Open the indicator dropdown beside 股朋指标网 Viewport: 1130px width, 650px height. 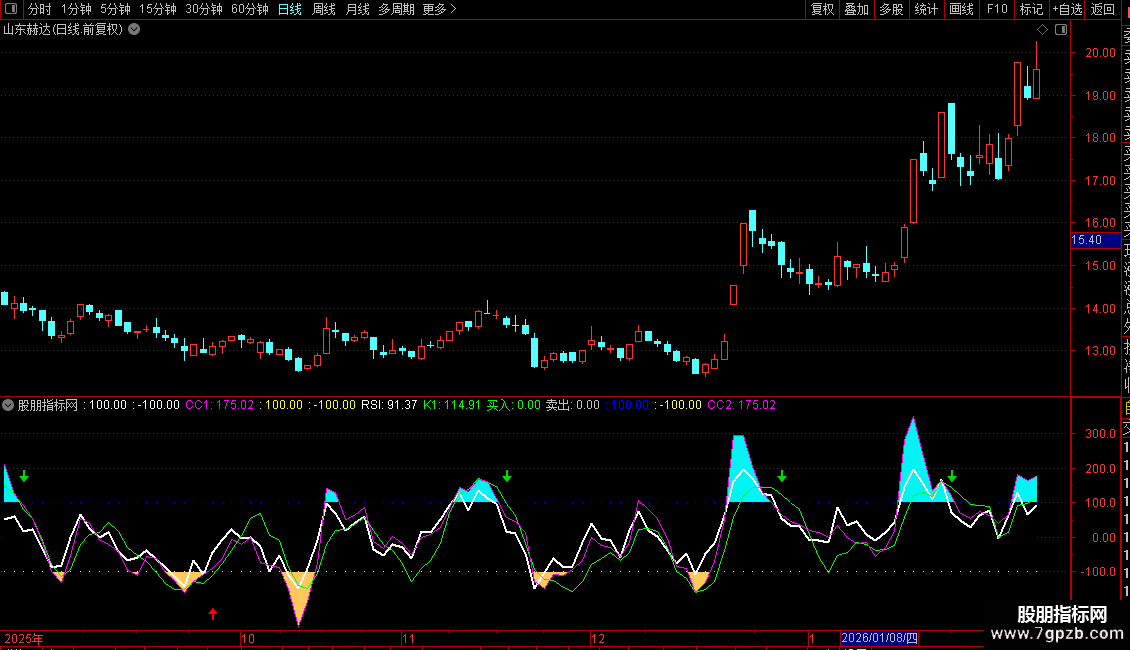click(x=8, y=405)
